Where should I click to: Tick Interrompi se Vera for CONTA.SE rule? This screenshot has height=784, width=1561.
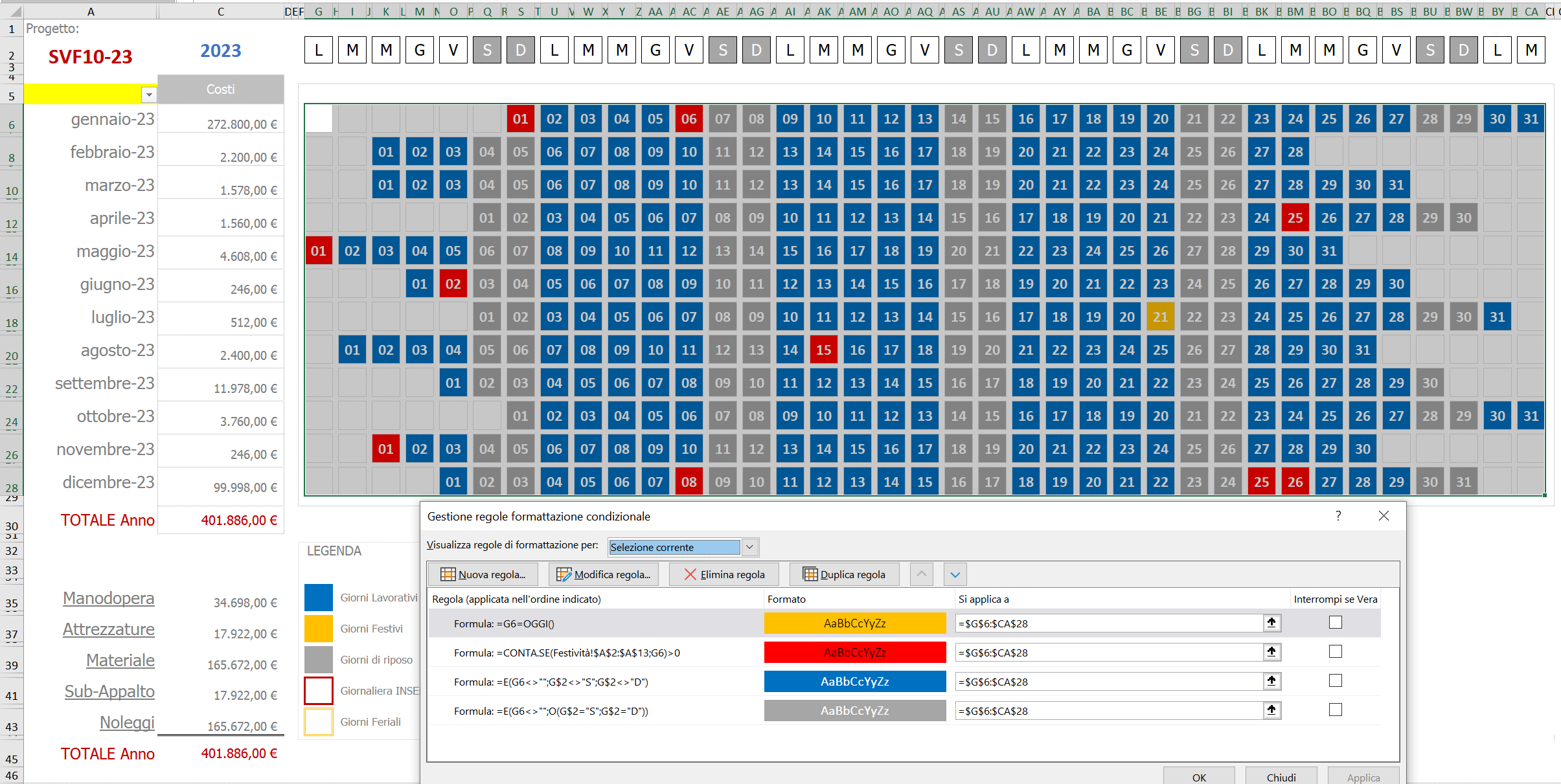1336,651
